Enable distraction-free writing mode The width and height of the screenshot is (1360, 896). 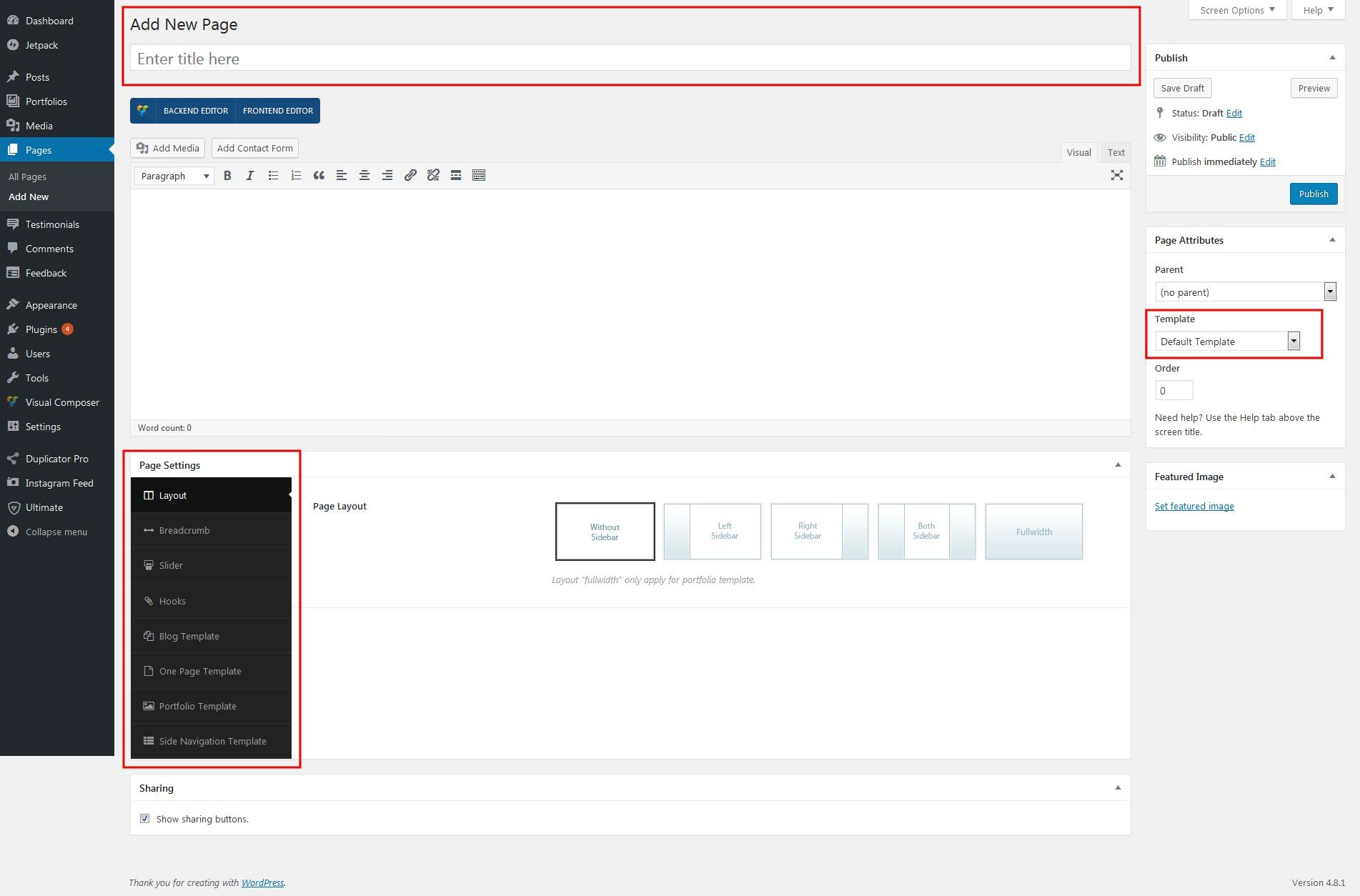tap(1116, 176)
